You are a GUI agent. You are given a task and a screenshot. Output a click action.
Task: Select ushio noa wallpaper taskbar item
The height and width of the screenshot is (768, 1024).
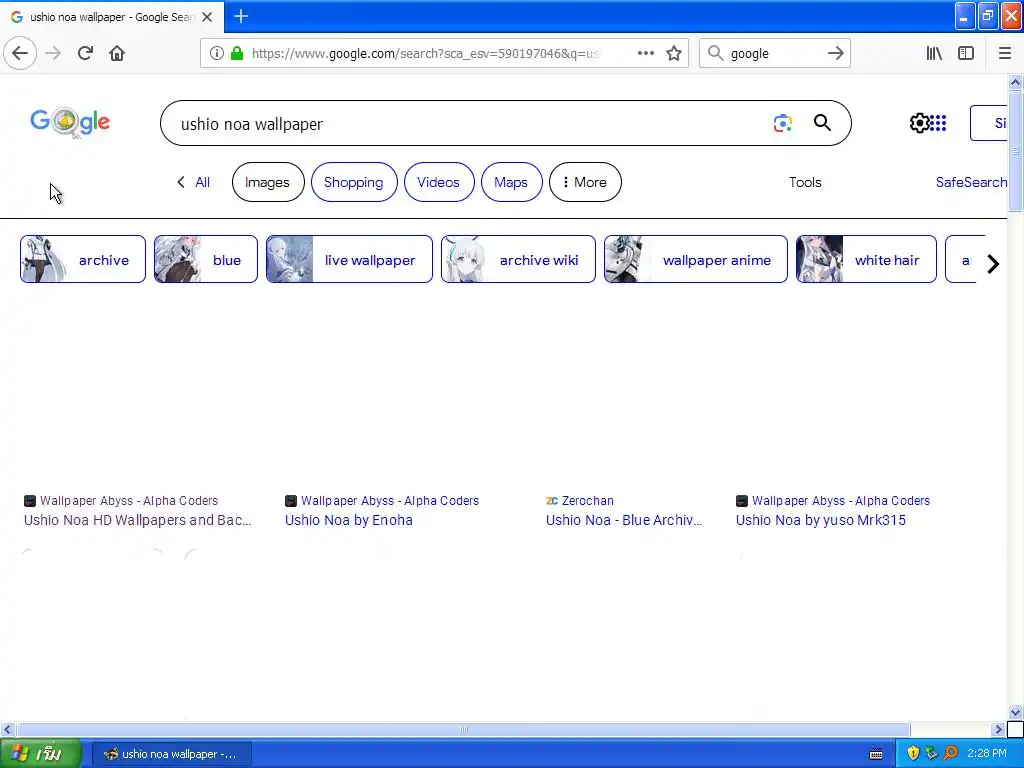coord(170,754)
